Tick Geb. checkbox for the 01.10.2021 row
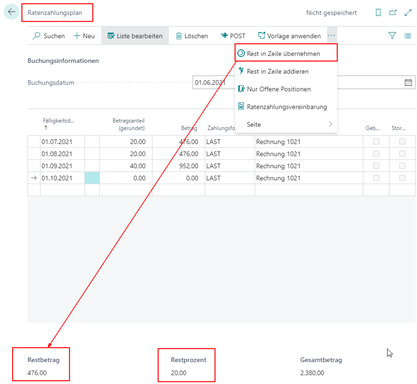The image size is (417, 384). click(376, 178)
